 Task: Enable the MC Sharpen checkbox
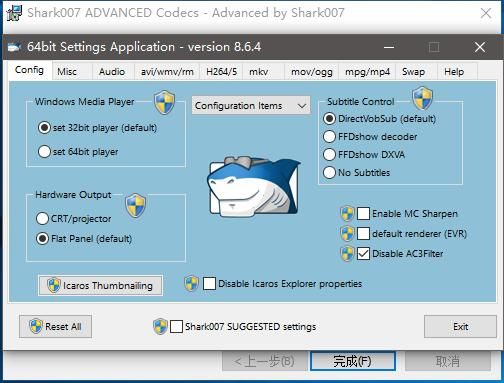363,214
